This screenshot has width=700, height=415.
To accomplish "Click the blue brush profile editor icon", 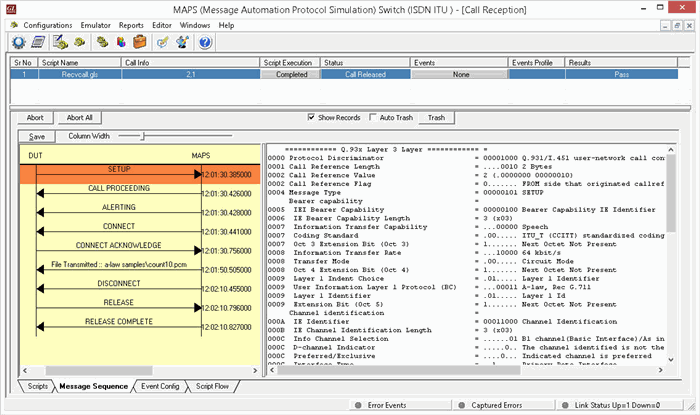I will click(182, 42).
